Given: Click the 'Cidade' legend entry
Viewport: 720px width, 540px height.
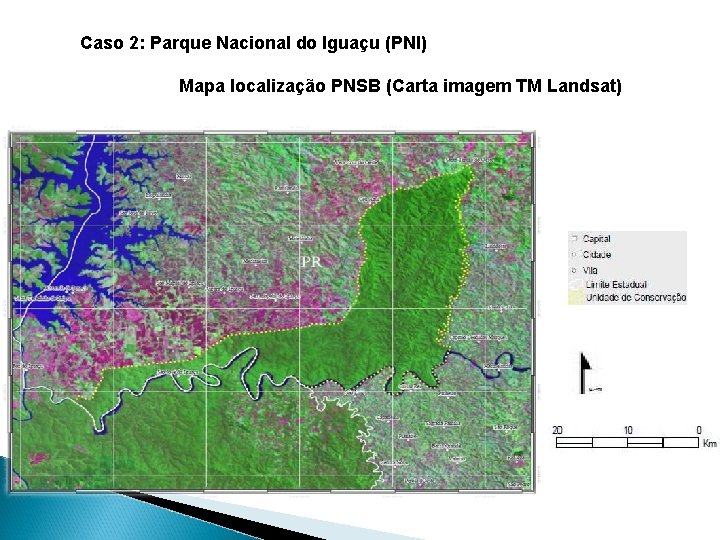Looking at the screenshot, I should [596, 254].
